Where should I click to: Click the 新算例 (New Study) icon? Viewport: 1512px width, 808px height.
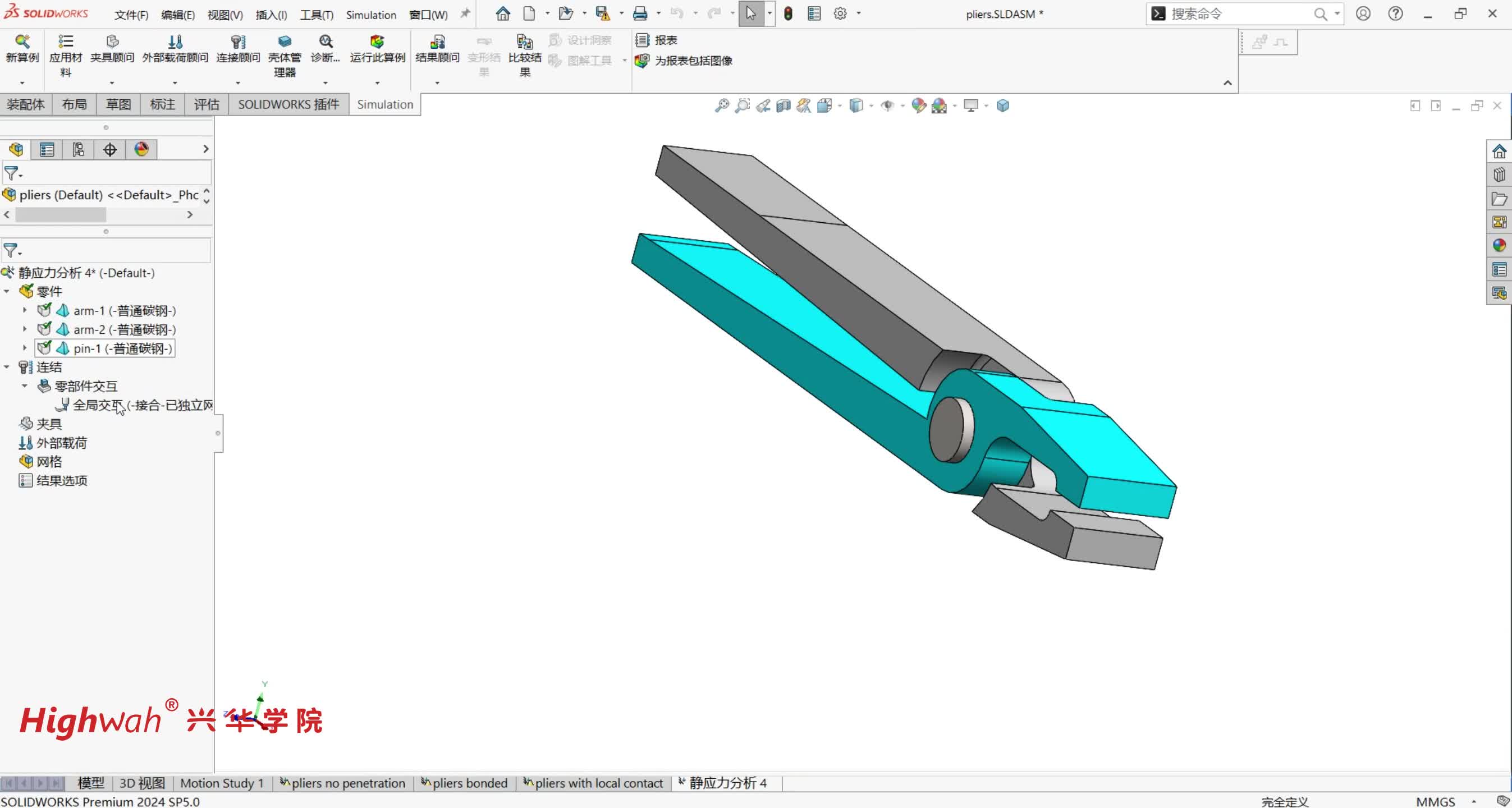[22, 42]
